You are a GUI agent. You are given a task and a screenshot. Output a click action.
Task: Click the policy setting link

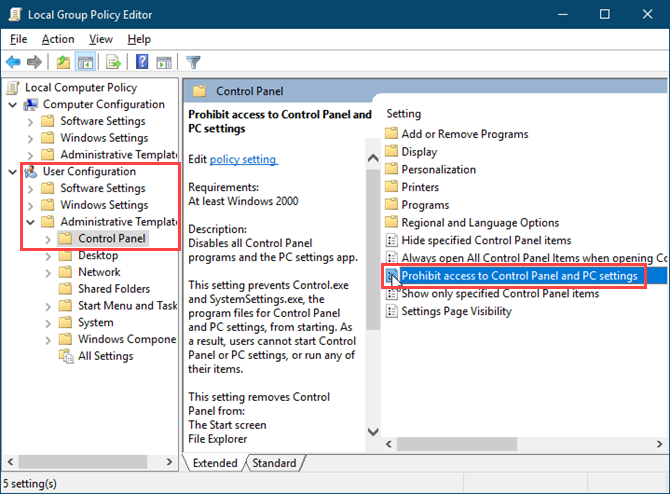click(x=243, y=159)
